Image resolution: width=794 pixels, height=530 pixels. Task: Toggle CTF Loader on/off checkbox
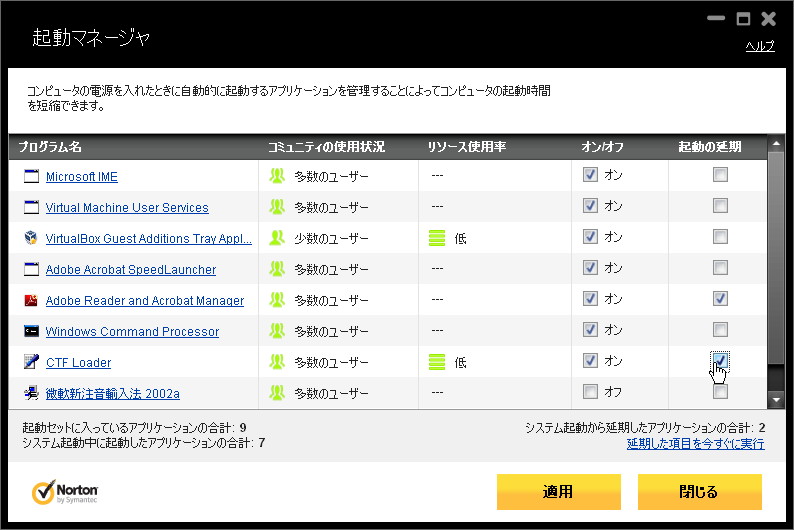click(x=590, y=360)
